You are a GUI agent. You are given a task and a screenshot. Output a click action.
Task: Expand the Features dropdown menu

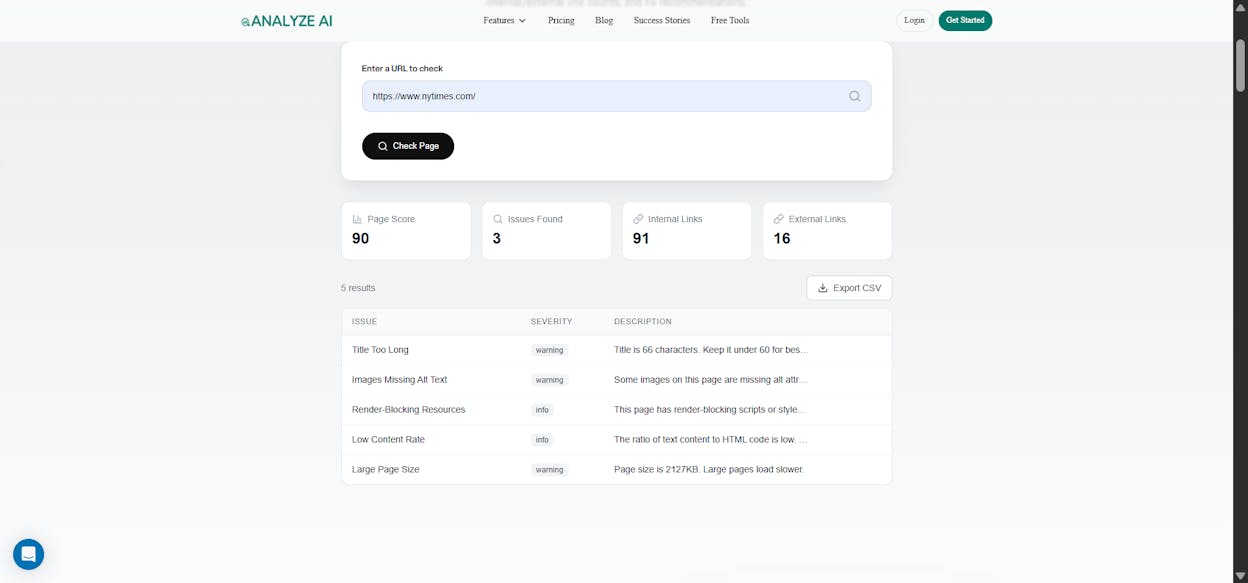point(504,20)
